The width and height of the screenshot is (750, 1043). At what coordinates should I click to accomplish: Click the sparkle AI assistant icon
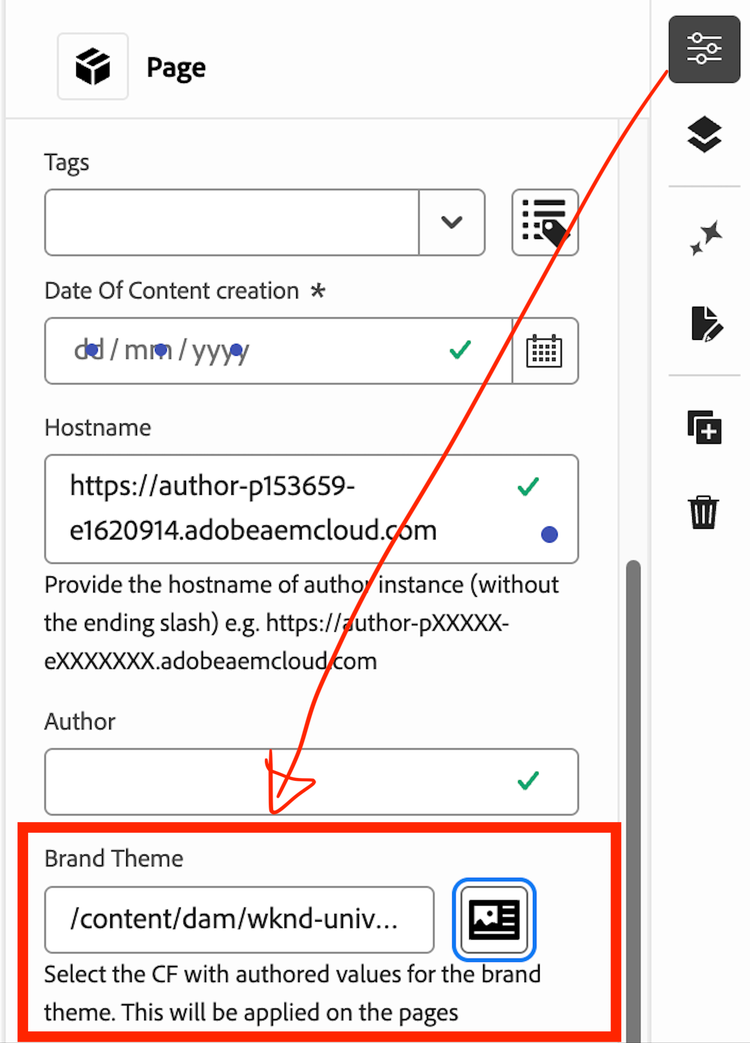pyautogui.click(x=705, y=237)
